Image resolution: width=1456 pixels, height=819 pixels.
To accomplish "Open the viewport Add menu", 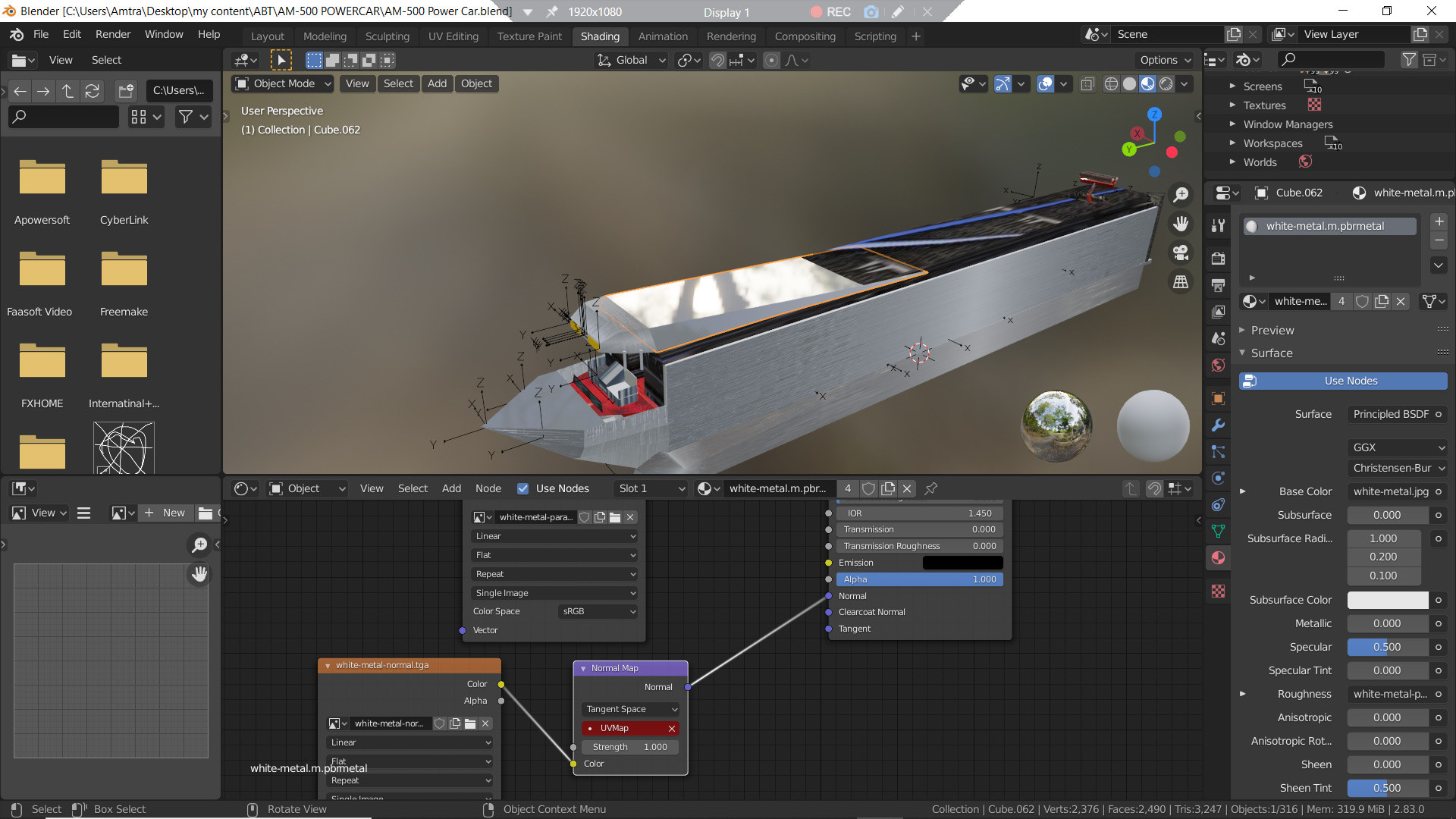I will click(x=437, y=83).
